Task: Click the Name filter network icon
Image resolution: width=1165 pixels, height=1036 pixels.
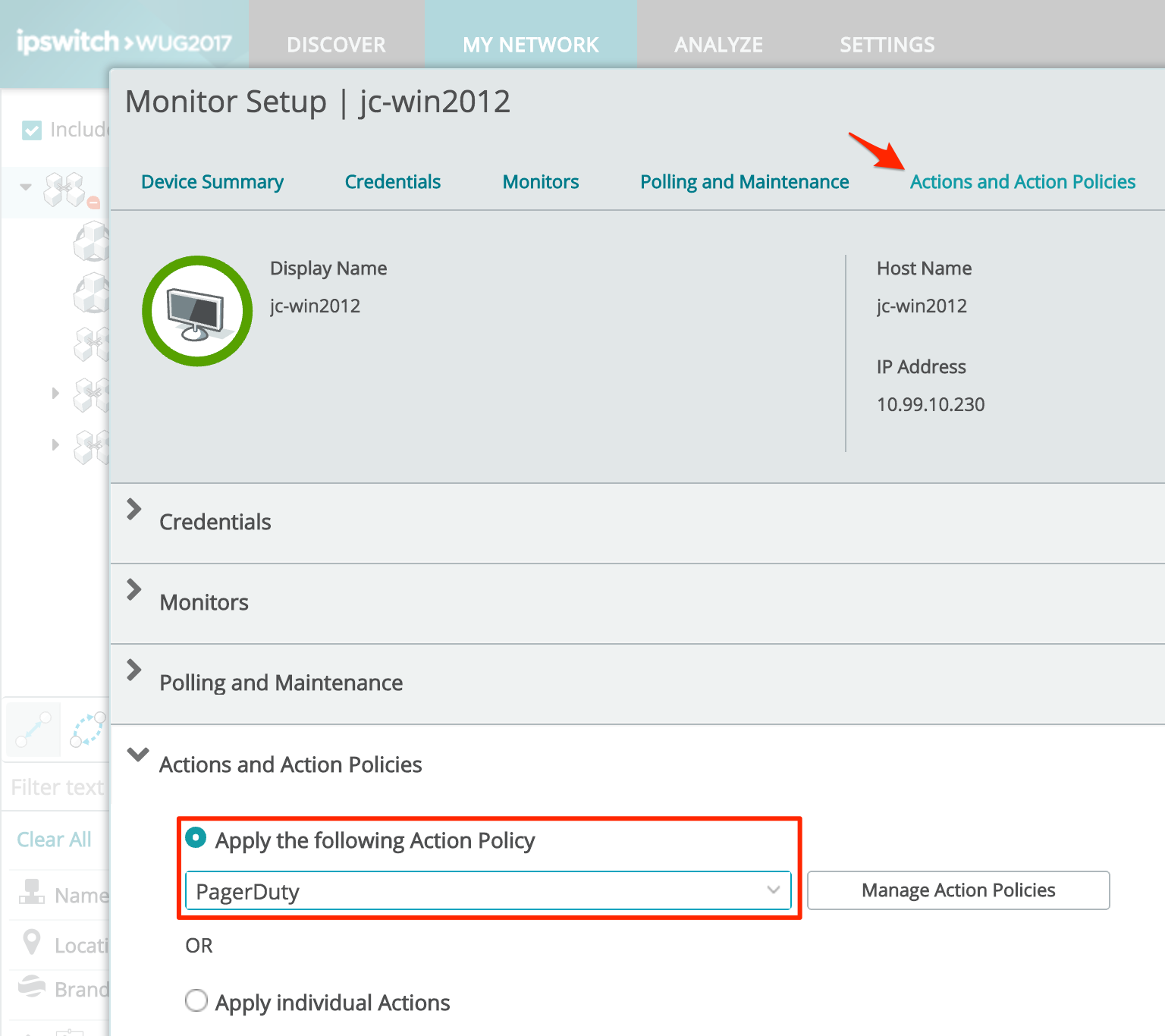Action: (32, 893)
